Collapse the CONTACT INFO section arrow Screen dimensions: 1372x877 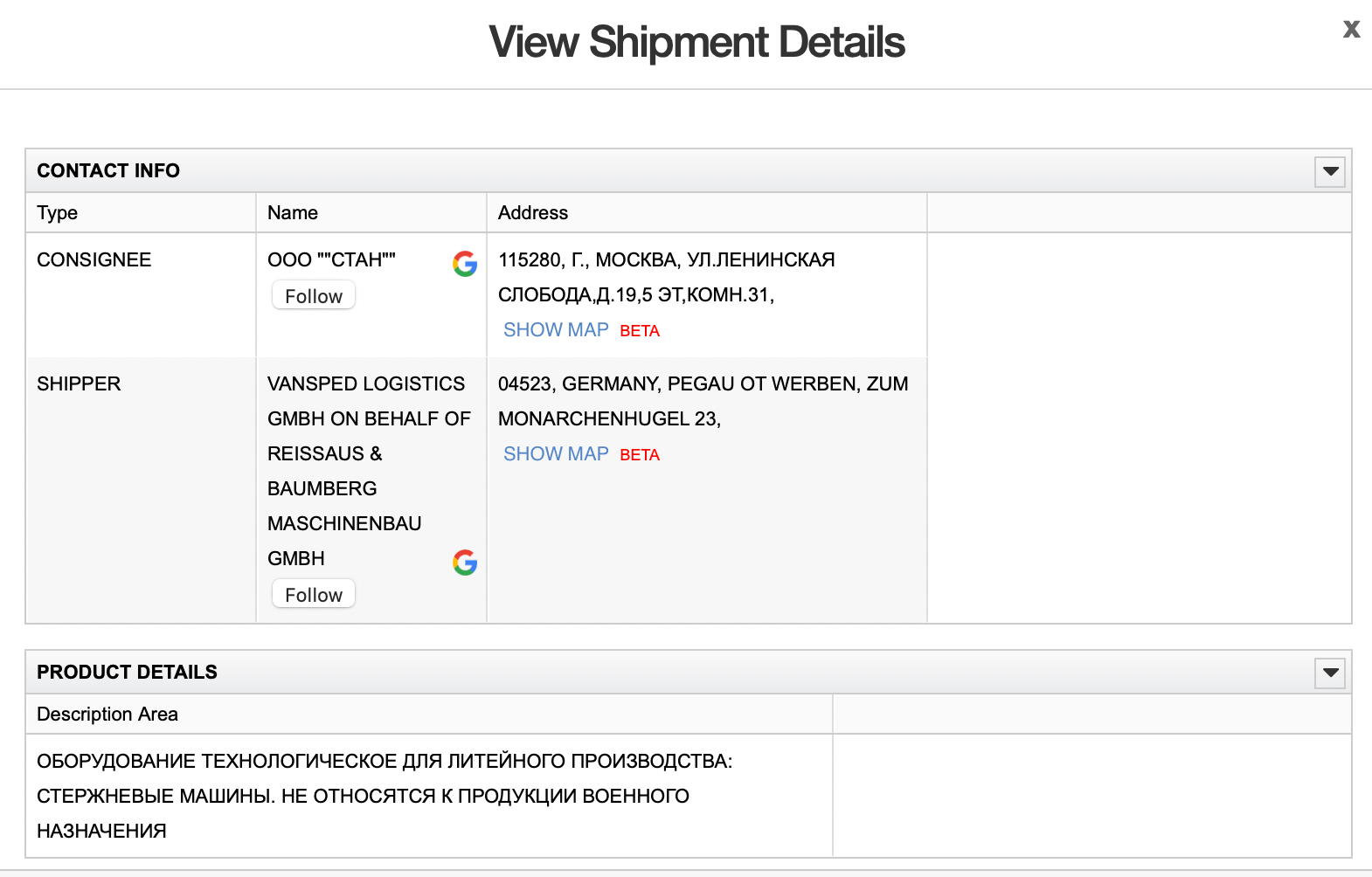[1330, 171]
